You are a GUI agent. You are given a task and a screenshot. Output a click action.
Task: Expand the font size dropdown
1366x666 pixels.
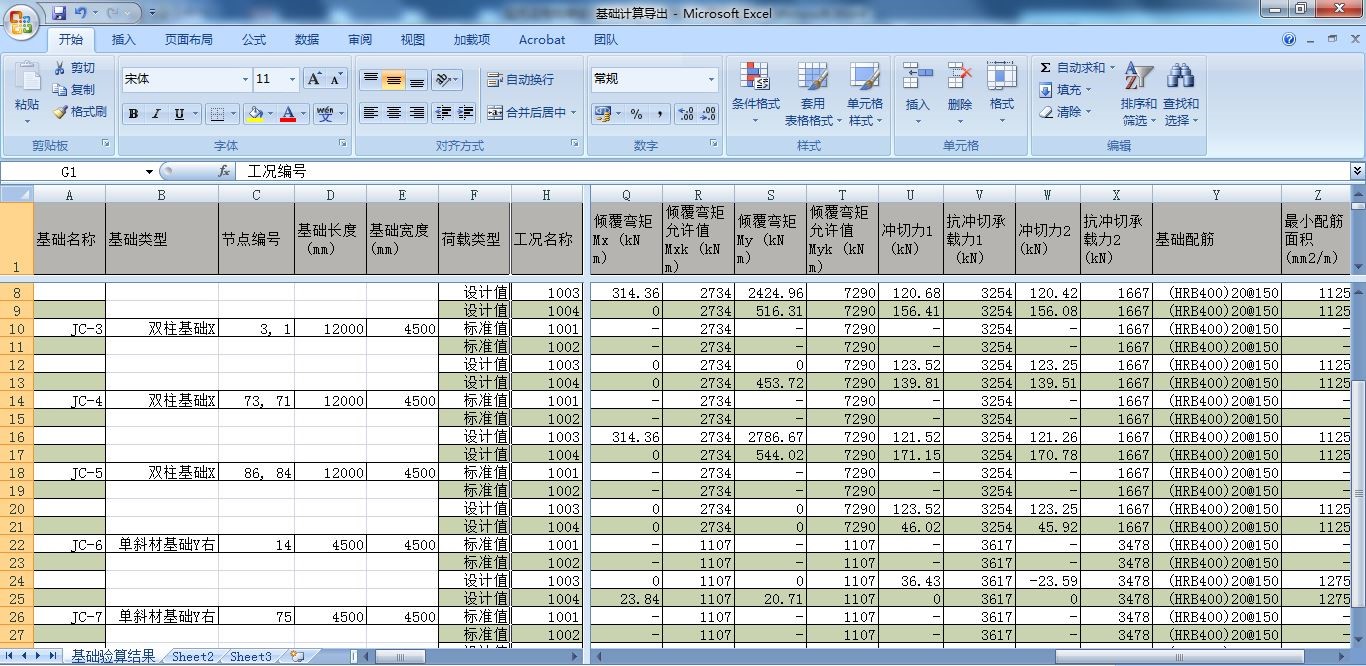click(292, 80)
